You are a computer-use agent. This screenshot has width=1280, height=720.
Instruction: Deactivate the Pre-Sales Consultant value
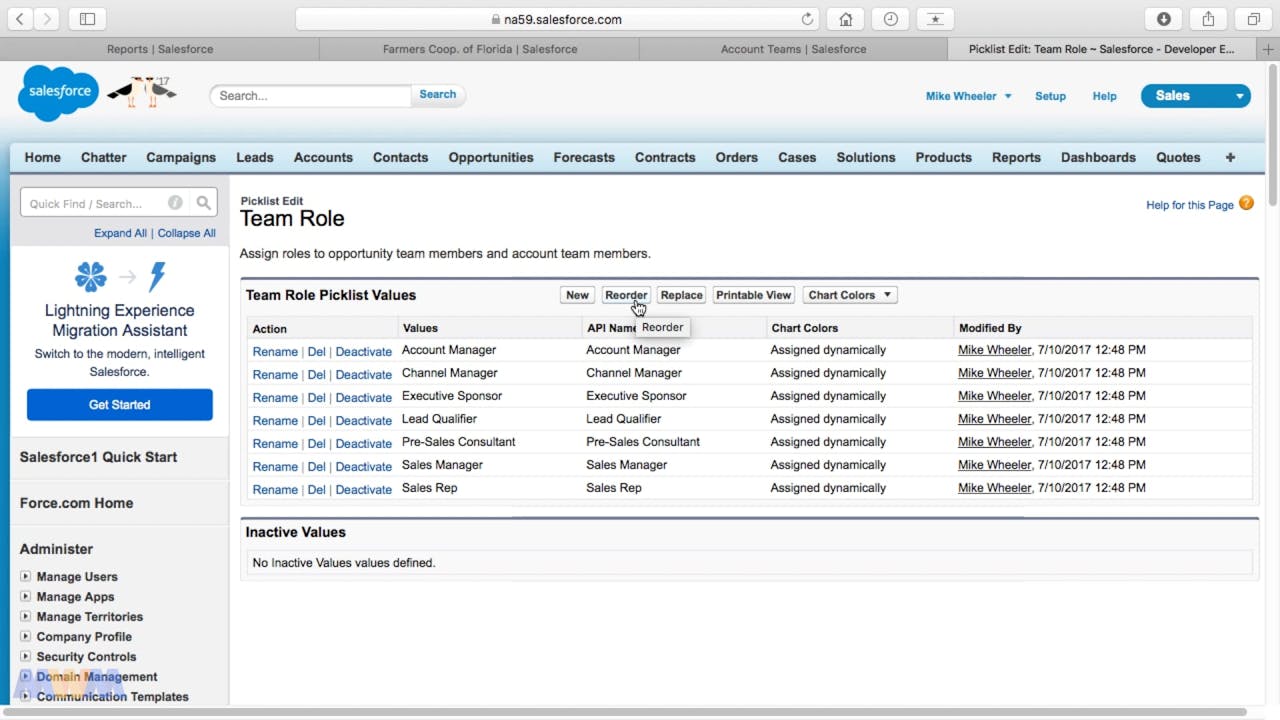(363, 444)
